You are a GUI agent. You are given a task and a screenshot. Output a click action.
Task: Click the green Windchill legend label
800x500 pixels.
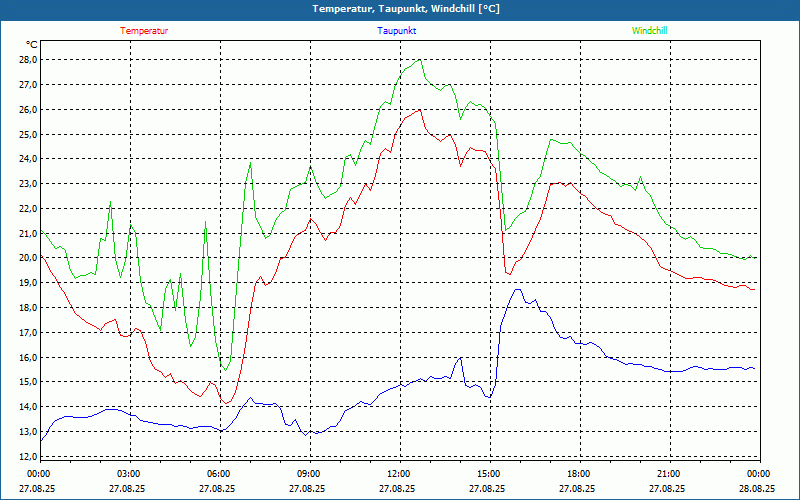pyautogui.click(x=649, y=31)
